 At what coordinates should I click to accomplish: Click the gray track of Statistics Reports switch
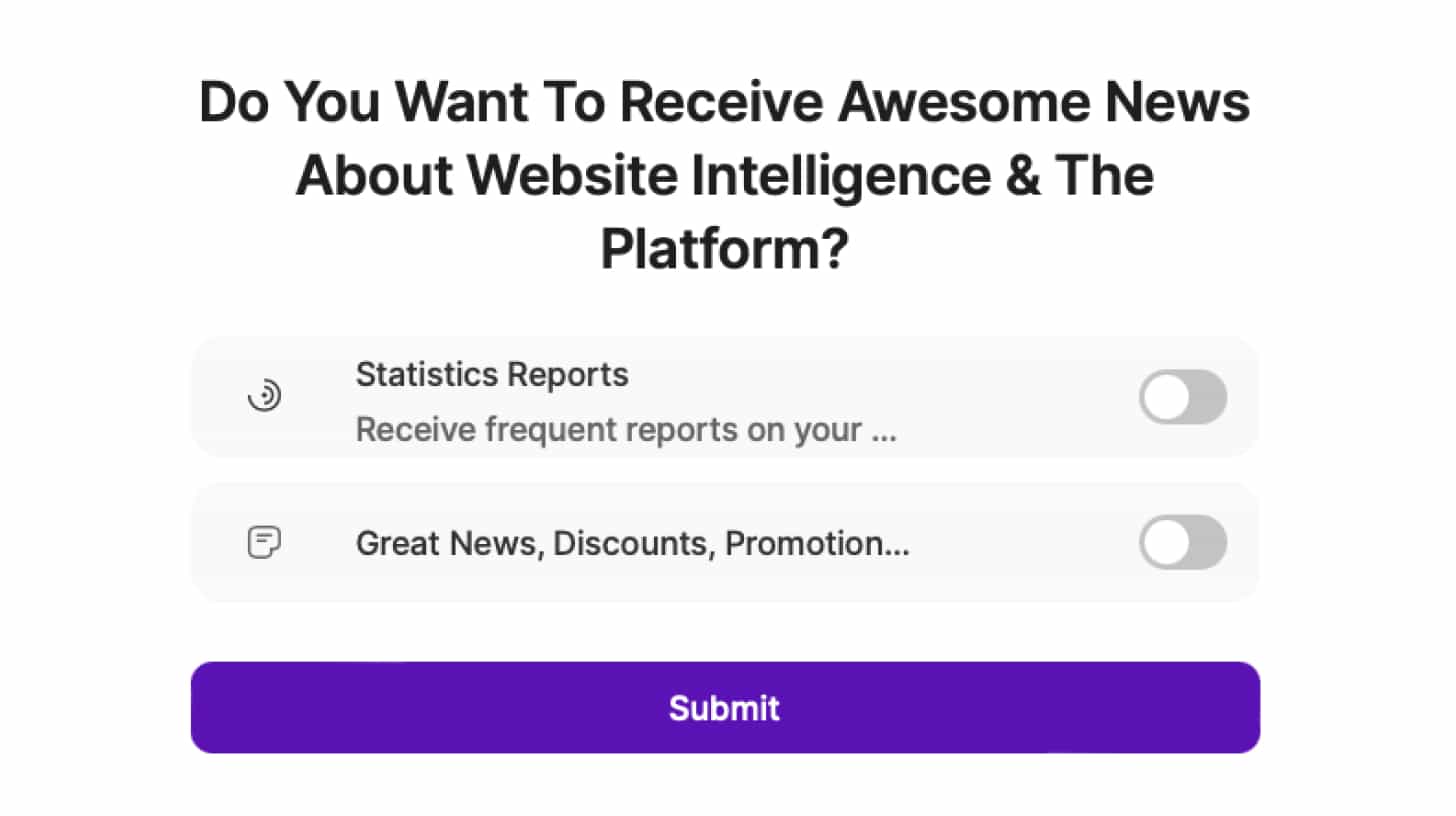[x=1208, y=397]
